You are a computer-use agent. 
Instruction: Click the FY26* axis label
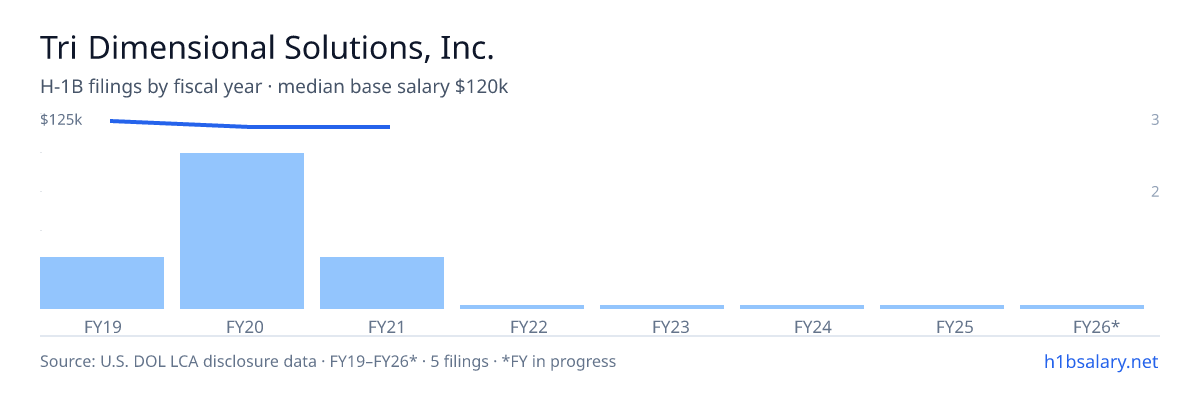click(1096, 326)
